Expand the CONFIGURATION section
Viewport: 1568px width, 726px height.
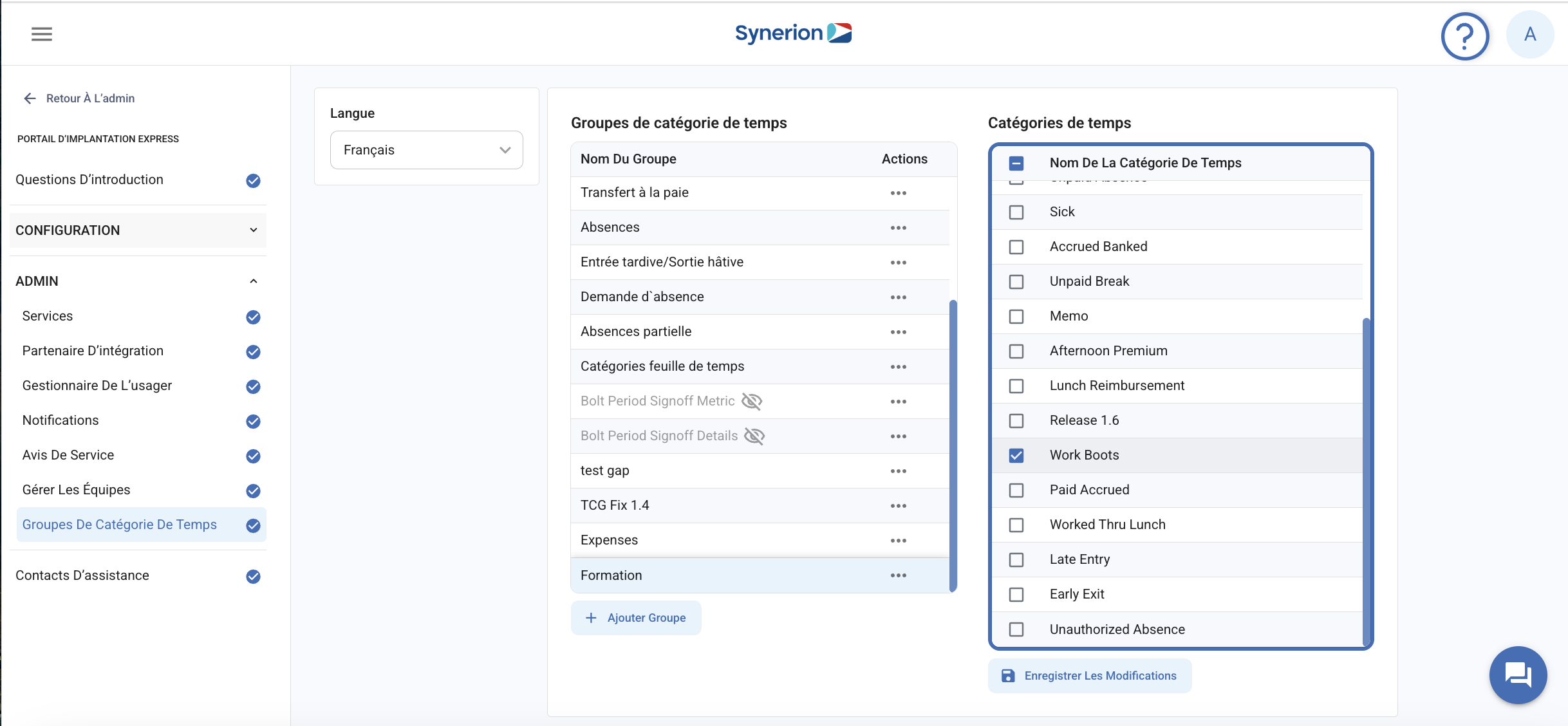click(x=138, y=230)
